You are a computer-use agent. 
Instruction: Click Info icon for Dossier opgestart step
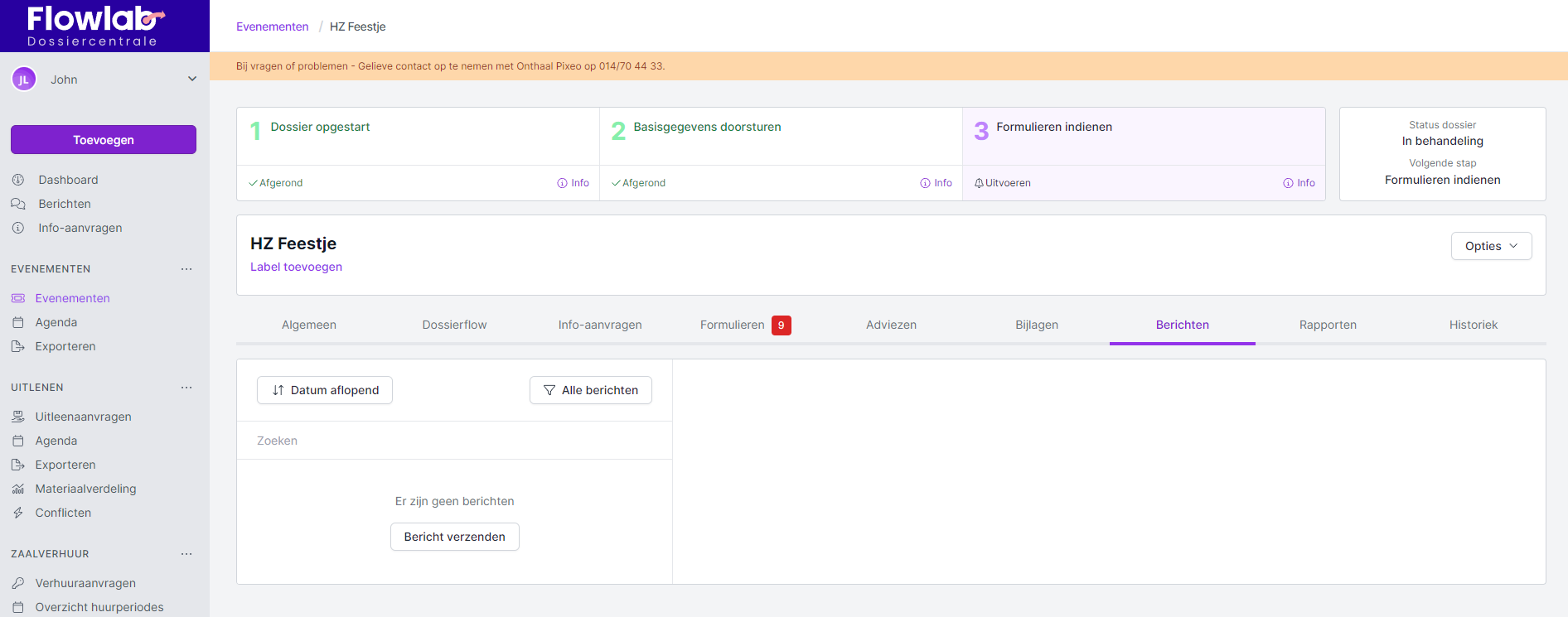pyautogui.click(x=562, y=183)
